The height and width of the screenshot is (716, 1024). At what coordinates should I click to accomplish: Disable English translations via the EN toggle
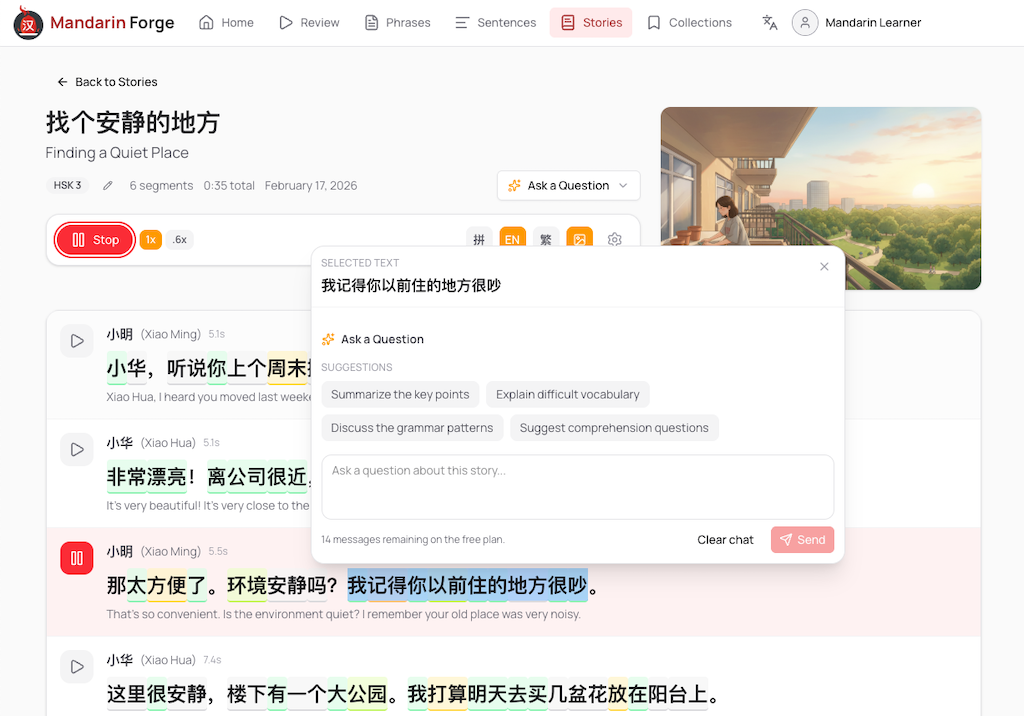pos(512,239)
